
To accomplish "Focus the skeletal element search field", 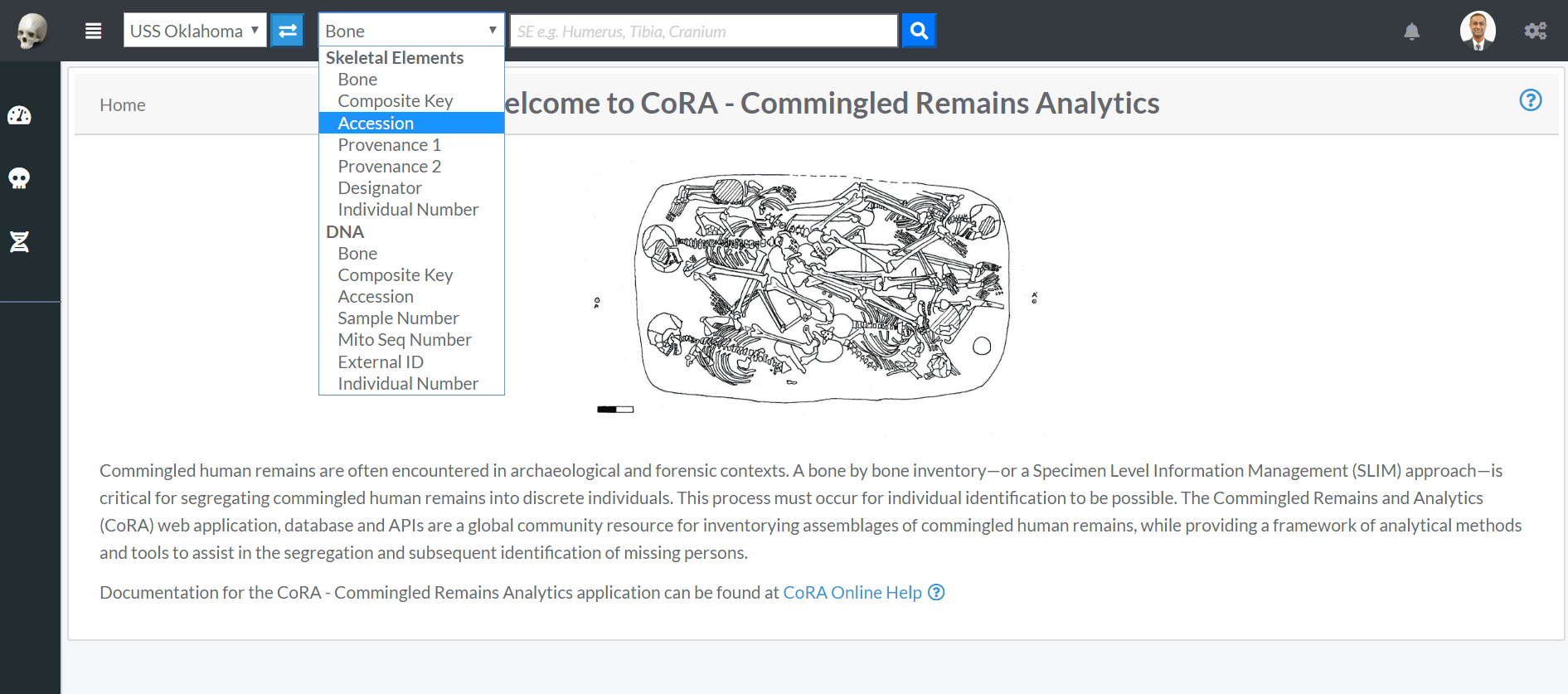I will pyautogui.click(x=703, y=31).
